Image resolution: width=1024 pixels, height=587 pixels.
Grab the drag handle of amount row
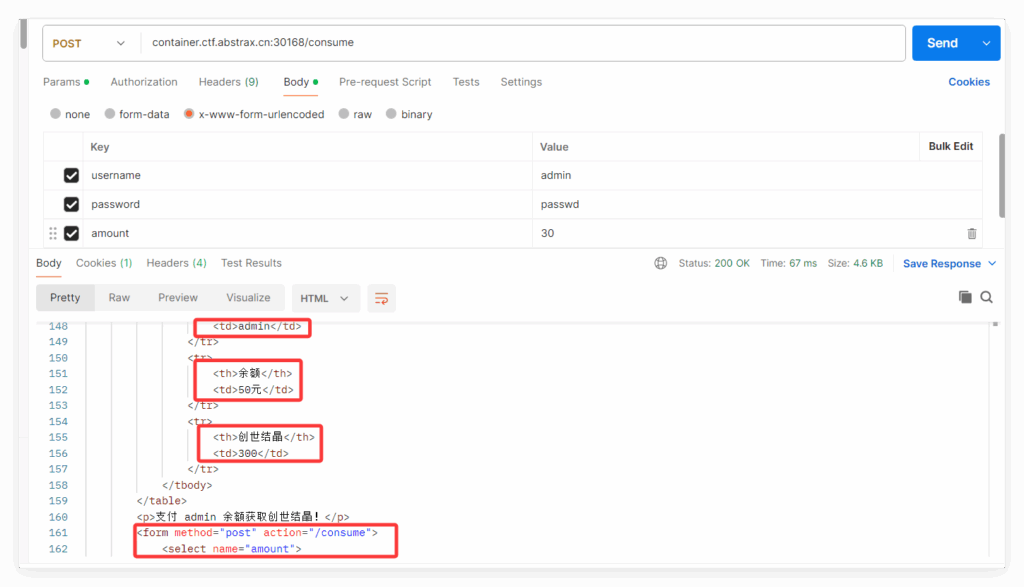coord(53,233)
